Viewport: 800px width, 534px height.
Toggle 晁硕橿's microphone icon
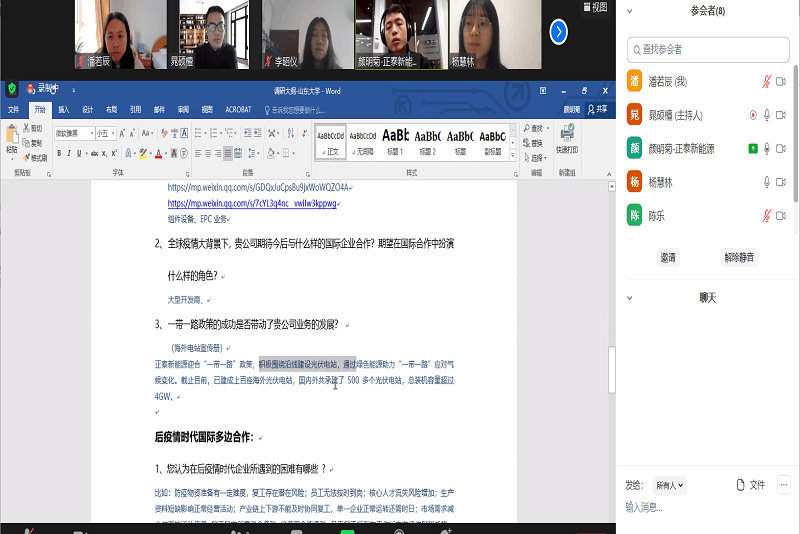pyautogui.click(x=766, y=115)
